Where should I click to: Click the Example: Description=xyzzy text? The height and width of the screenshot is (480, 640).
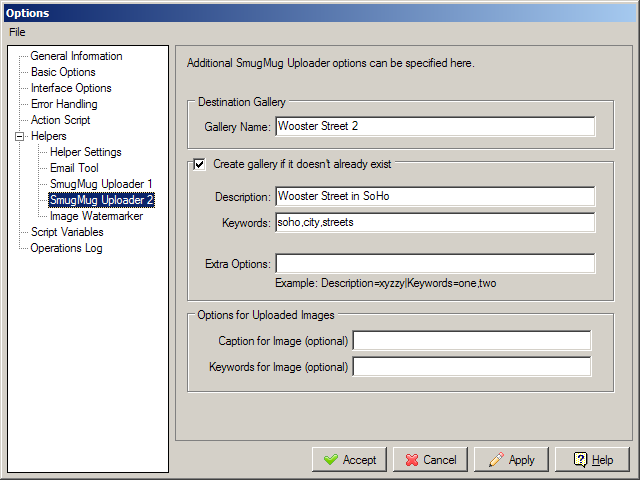click(386, 283)
